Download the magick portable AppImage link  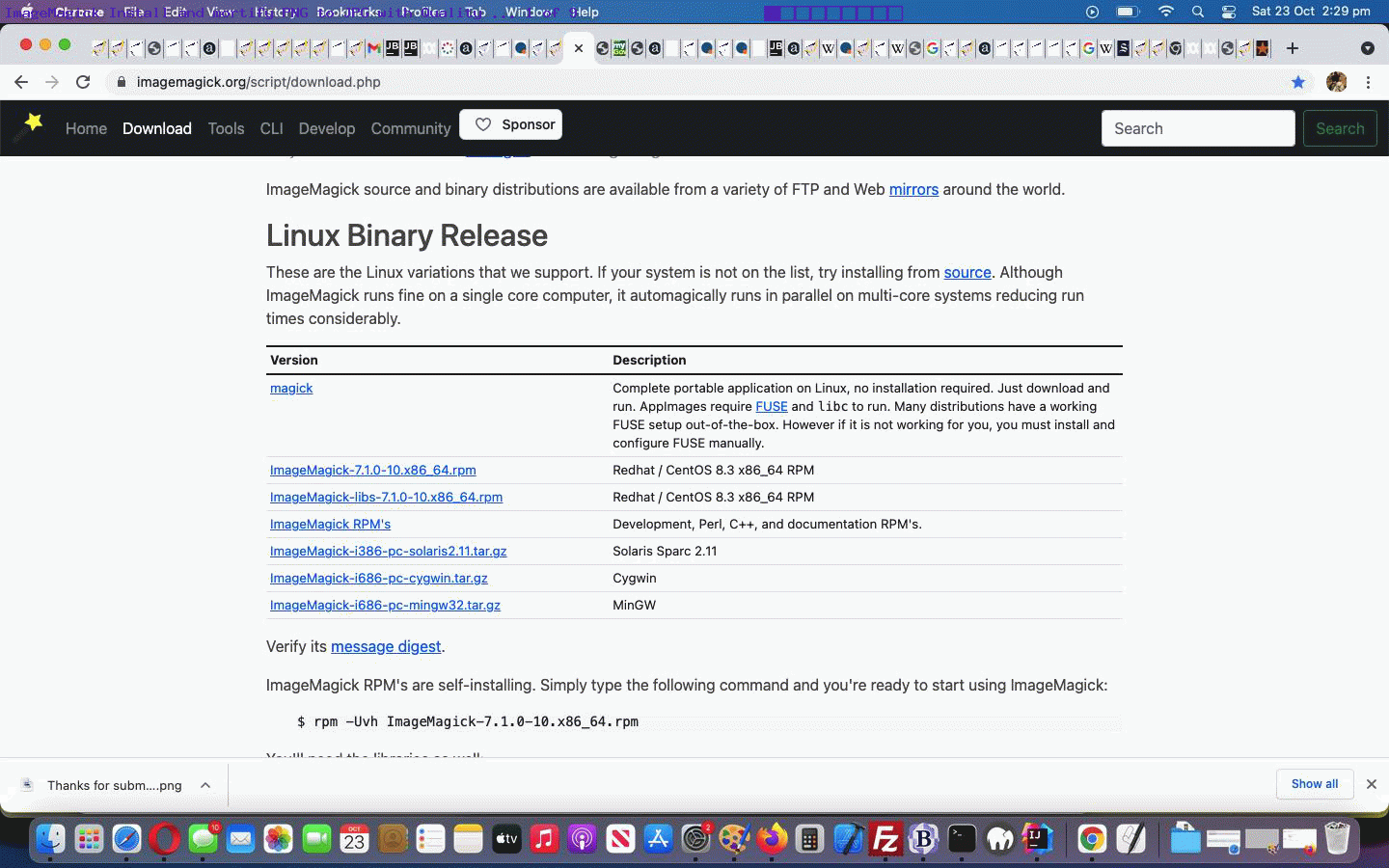291,388
